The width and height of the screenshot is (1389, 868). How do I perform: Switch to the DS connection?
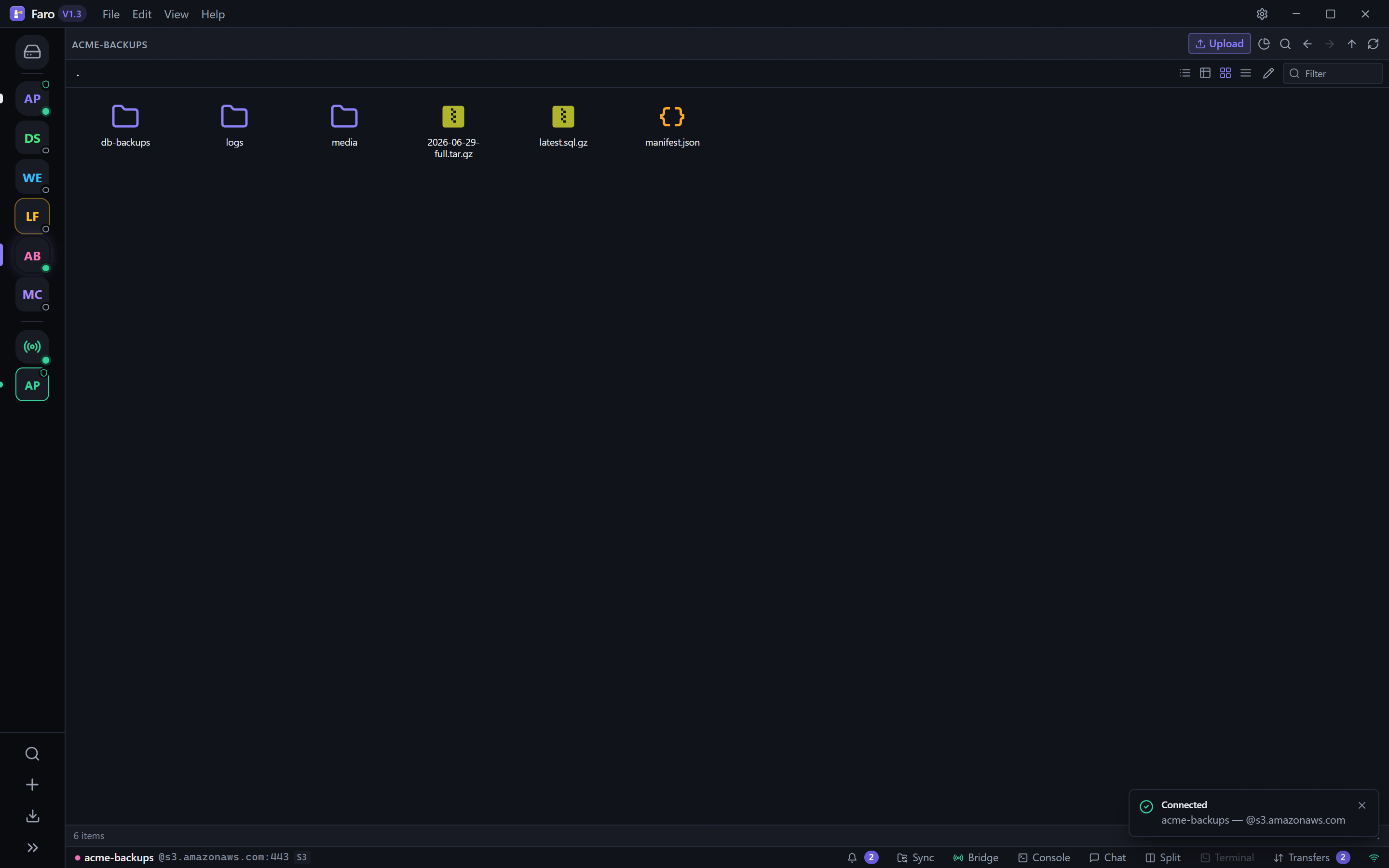32,138
